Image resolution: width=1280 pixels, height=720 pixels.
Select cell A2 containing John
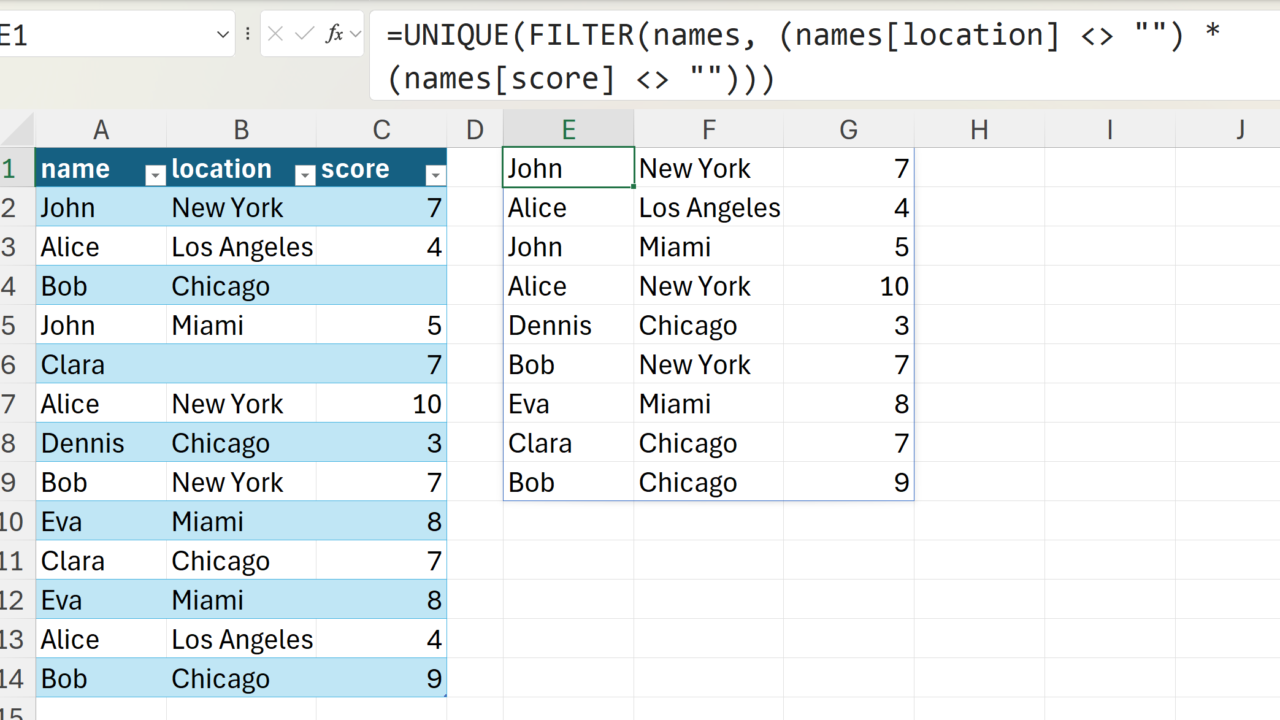(101, 207)
